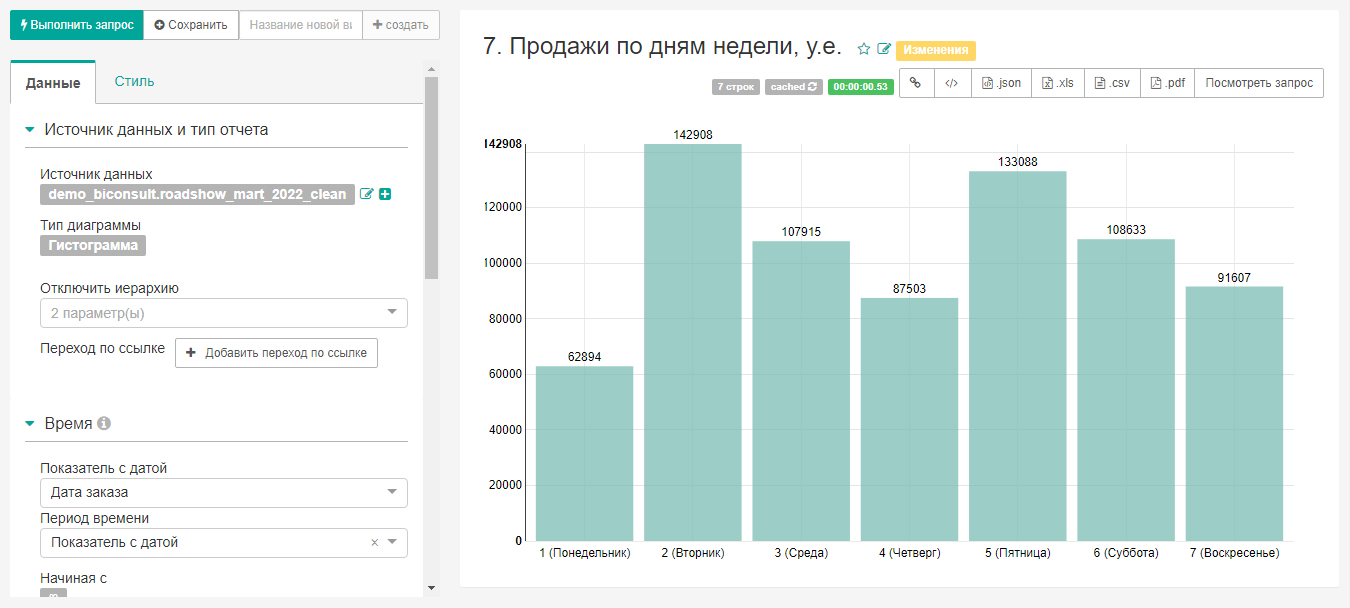Screen dimensions: 1350x608
Task: Open the Показатель с датой dropdown
Action: click(x=224, y=492)
